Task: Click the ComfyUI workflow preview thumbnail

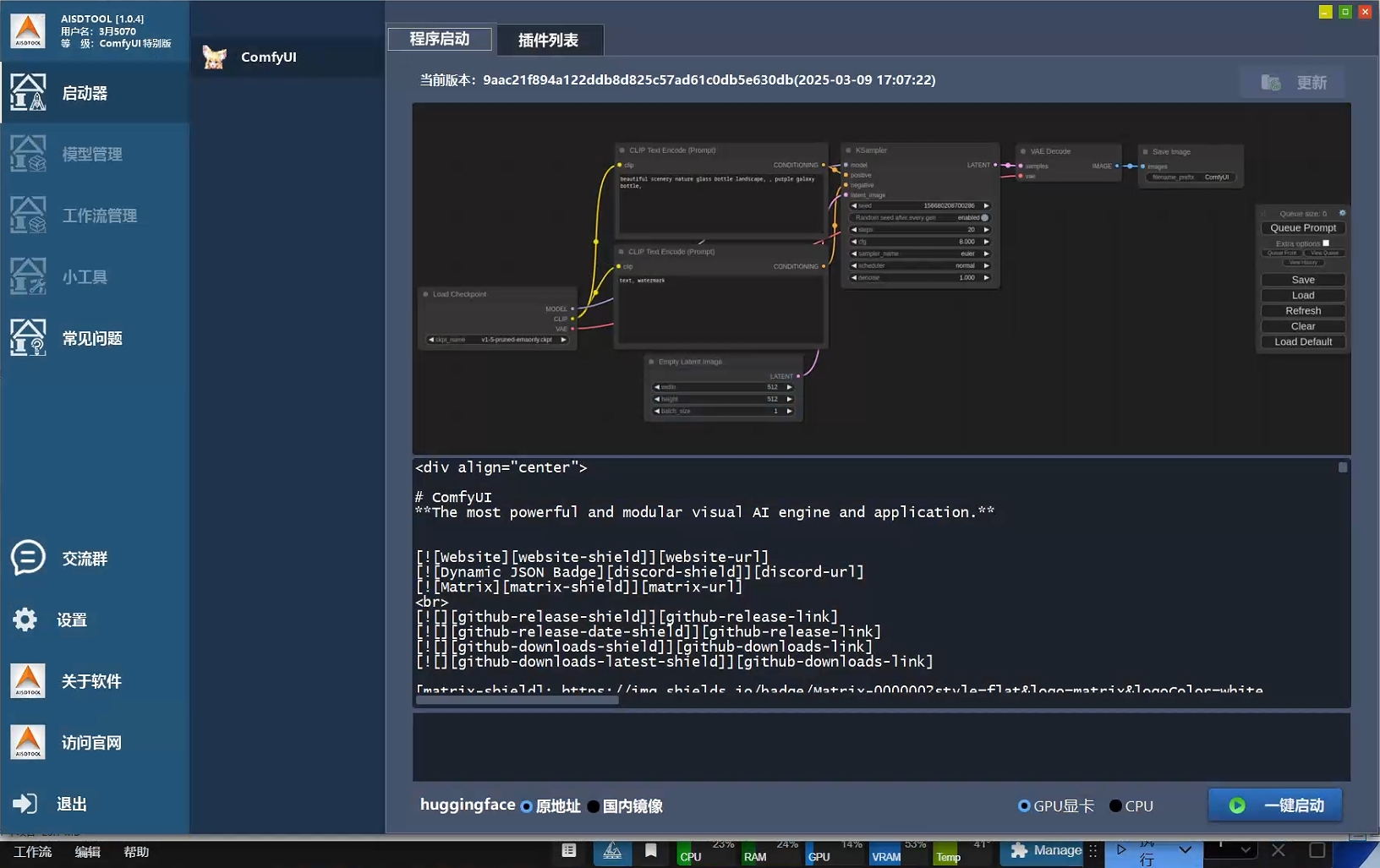Action: 881,279
